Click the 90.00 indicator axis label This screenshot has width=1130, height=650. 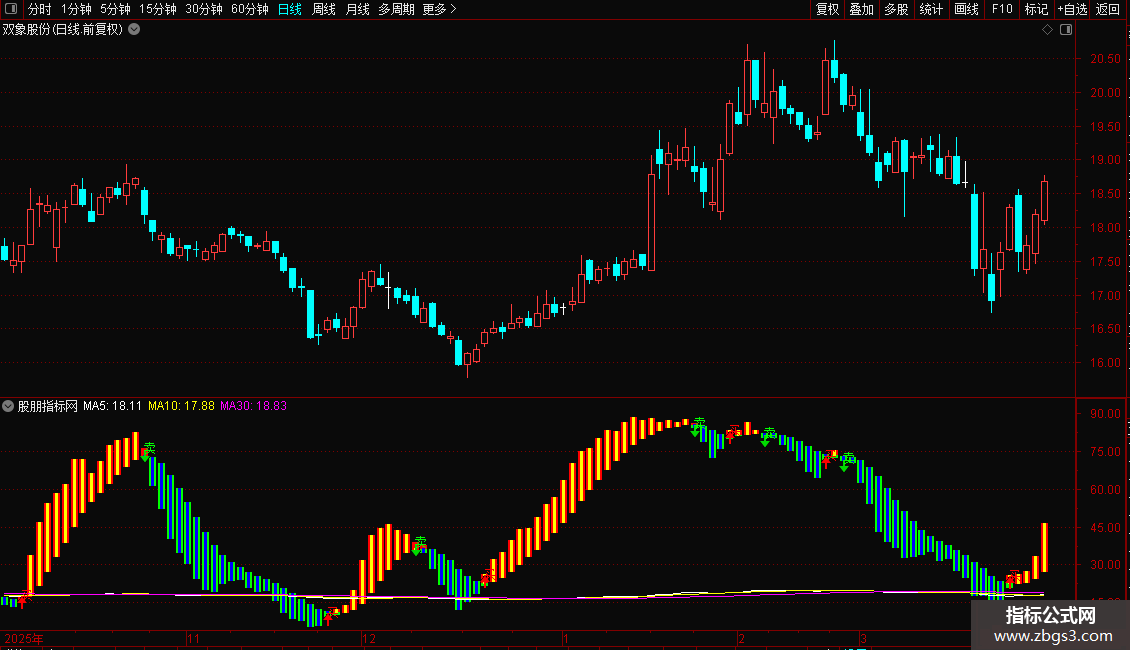point(1105,414)
